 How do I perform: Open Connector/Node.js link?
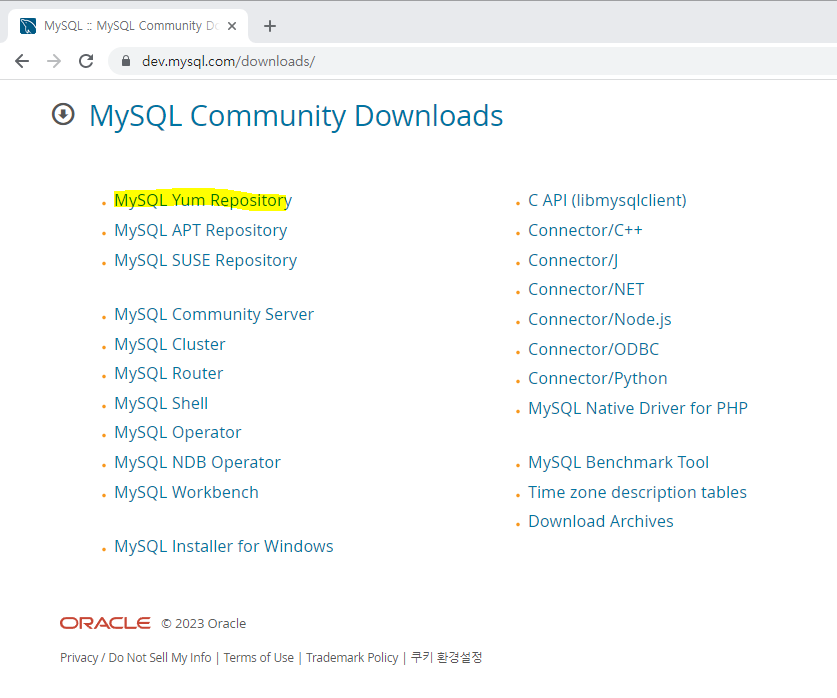tap(599, 319)
